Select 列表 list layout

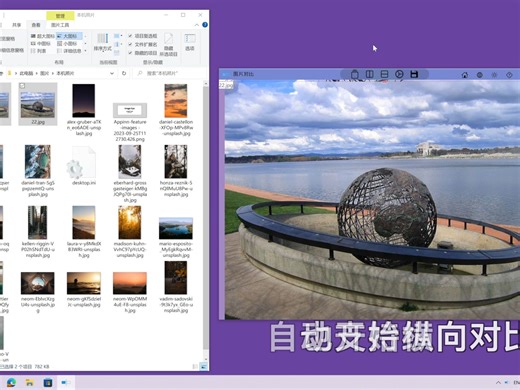coord(38,51)
